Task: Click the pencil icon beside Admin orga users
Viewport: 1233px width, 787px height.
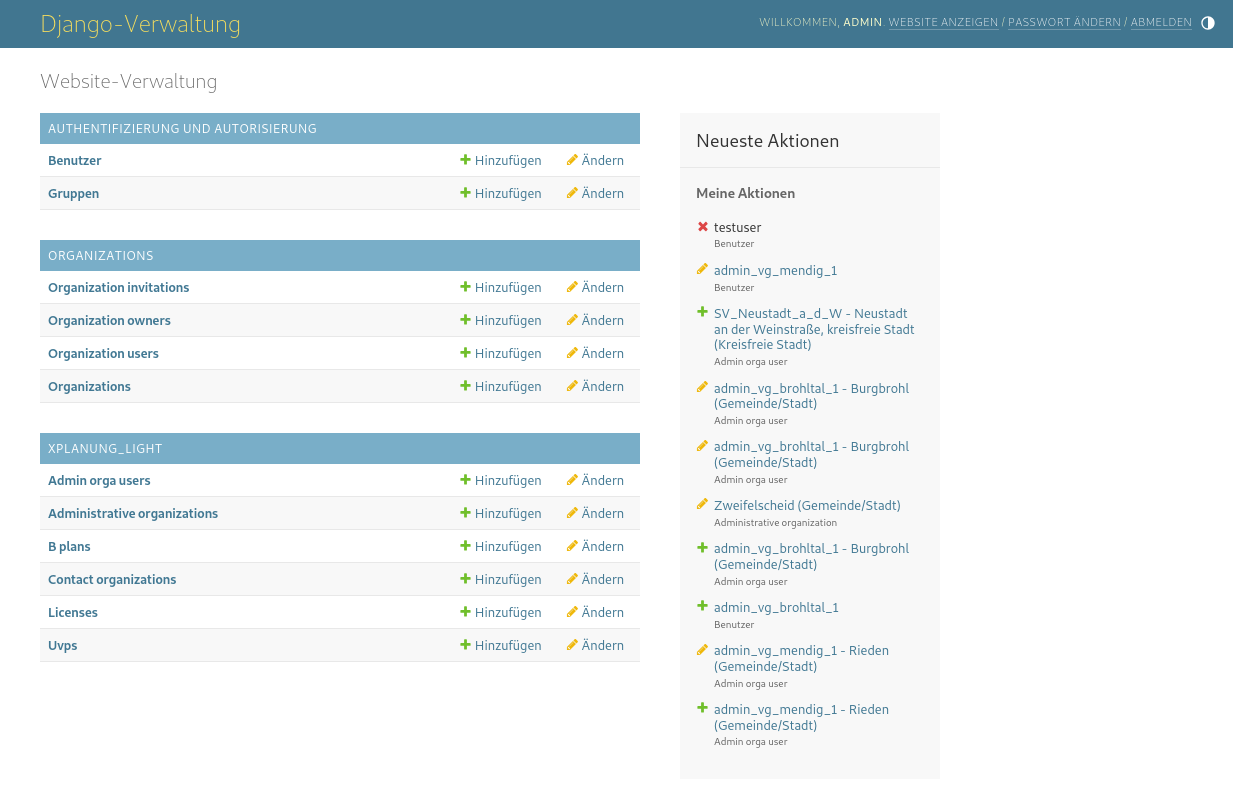Action: pos(572,480)
